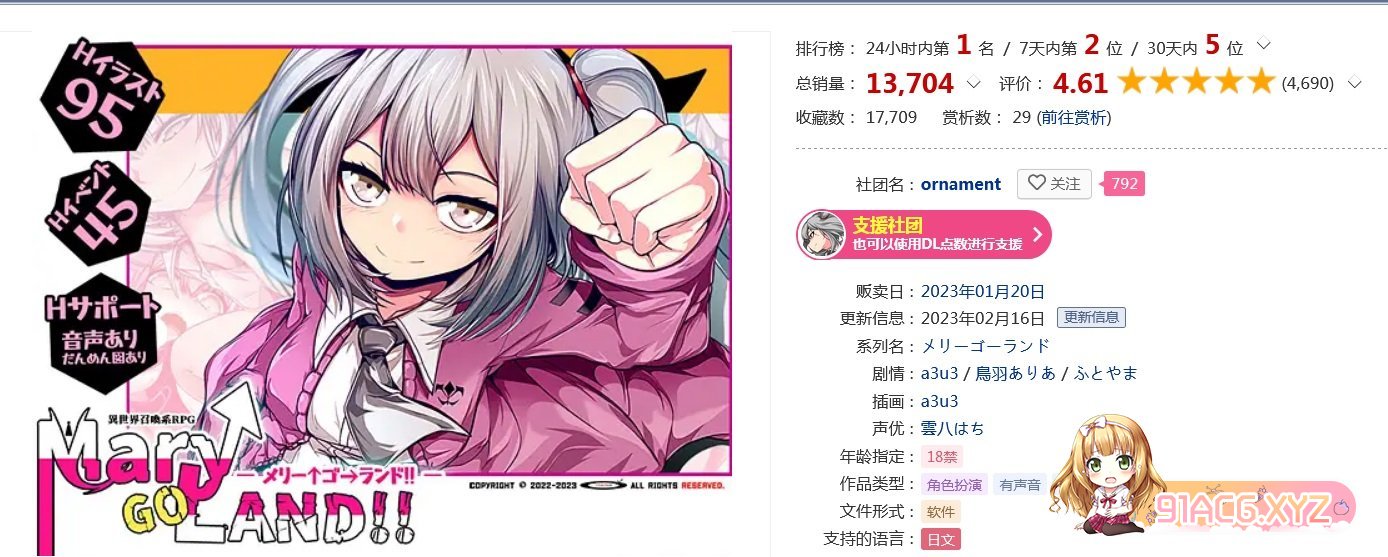Open the メリーゴーランド series link
Viewport: 1388px width, 557px height.
[985, 346]
